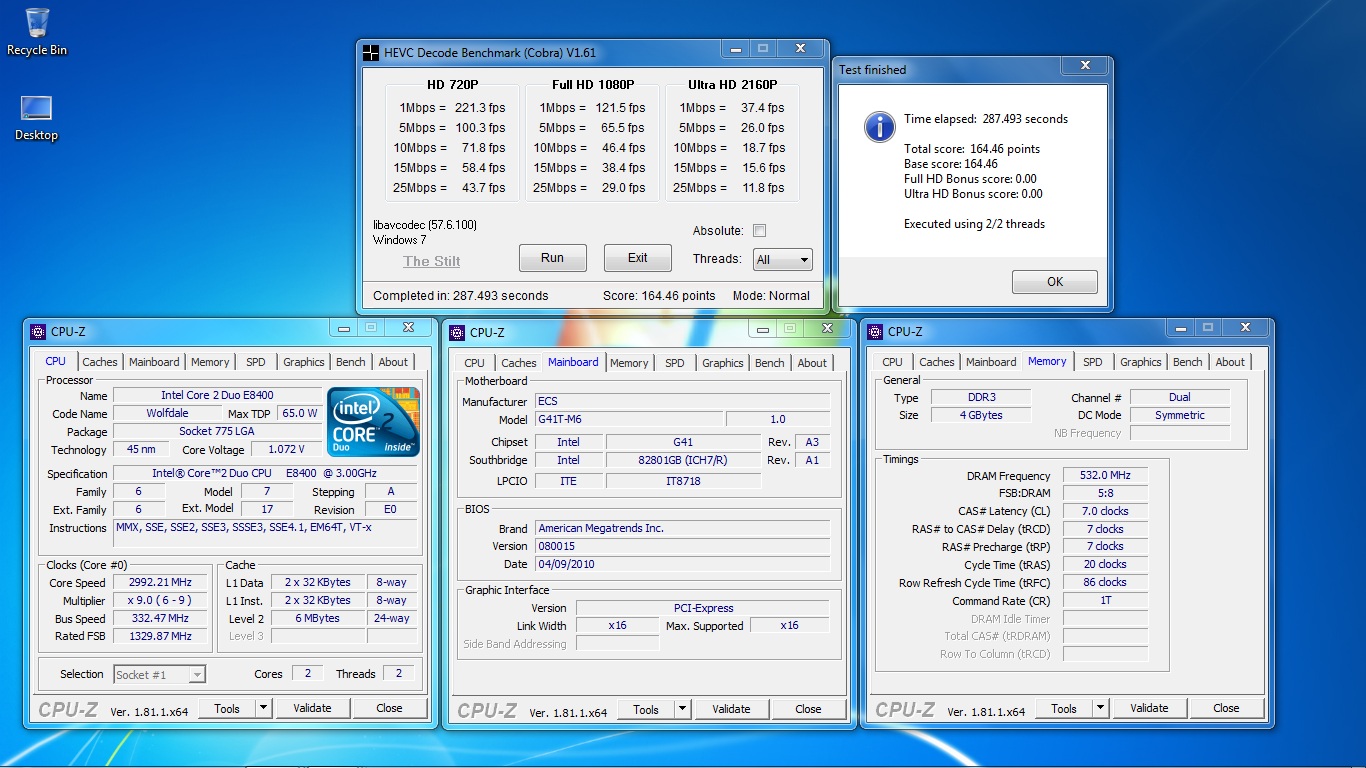Click the Run button in HEVC benchmark

pos(552,258)
